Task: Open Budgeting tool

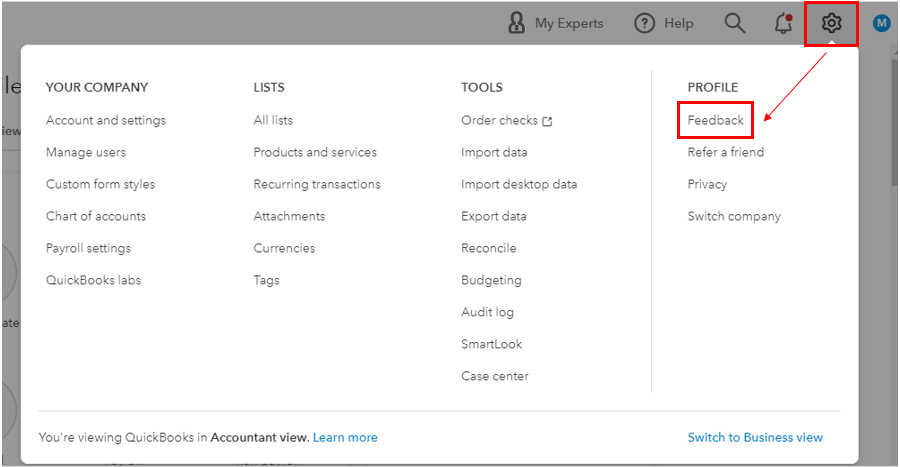Action: tap(491, 281)
